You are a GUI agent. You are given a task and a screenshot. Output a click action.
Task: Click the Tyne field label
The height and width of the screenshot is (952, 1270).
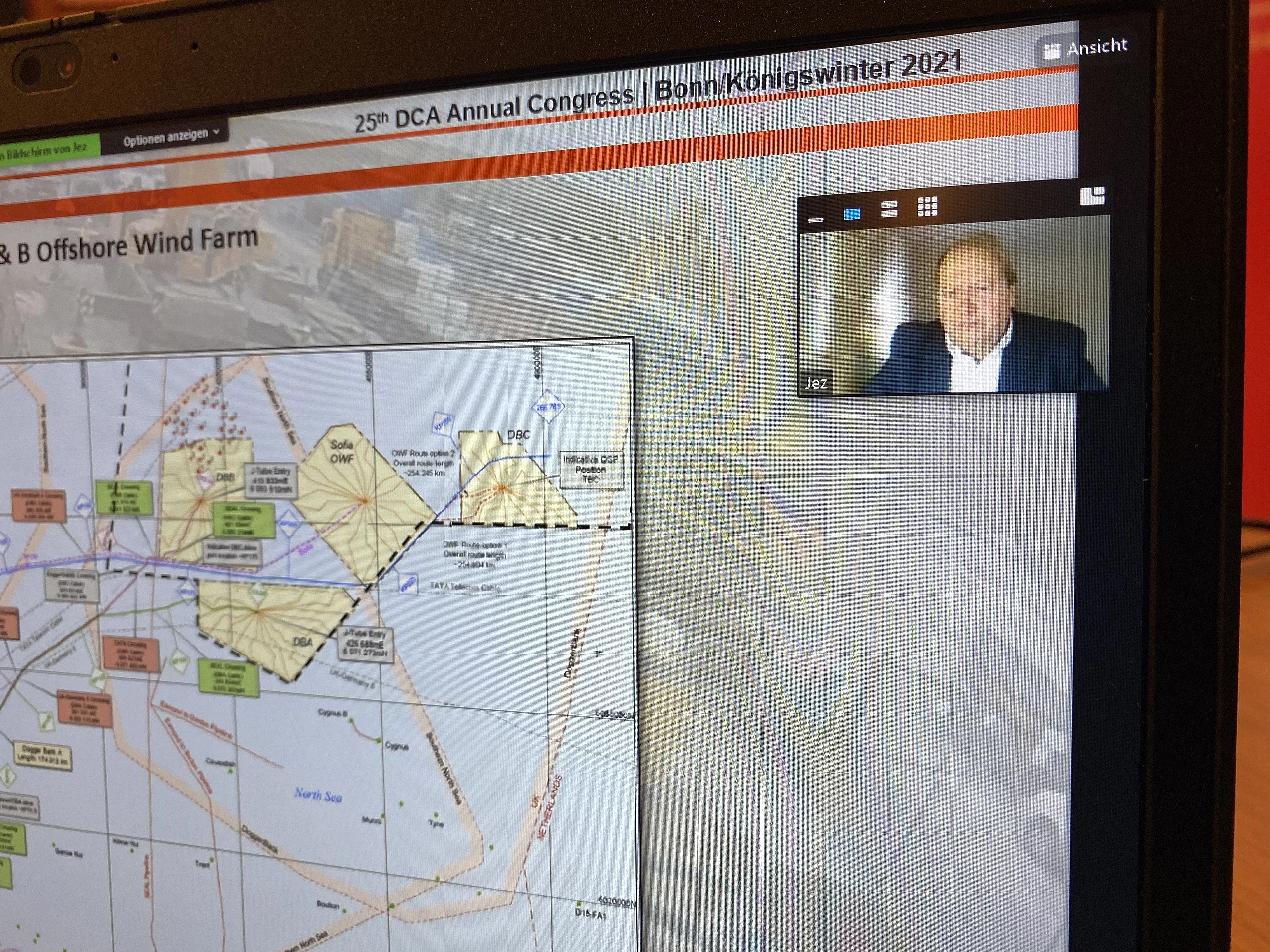(436, 824)
